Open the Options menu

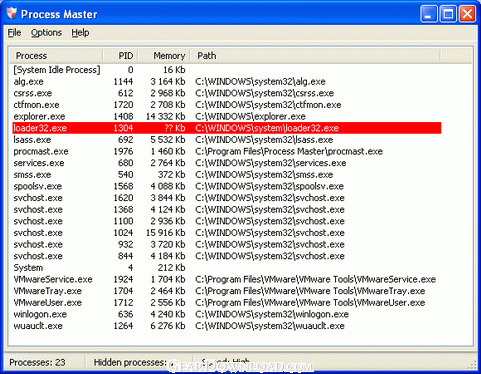46,33
